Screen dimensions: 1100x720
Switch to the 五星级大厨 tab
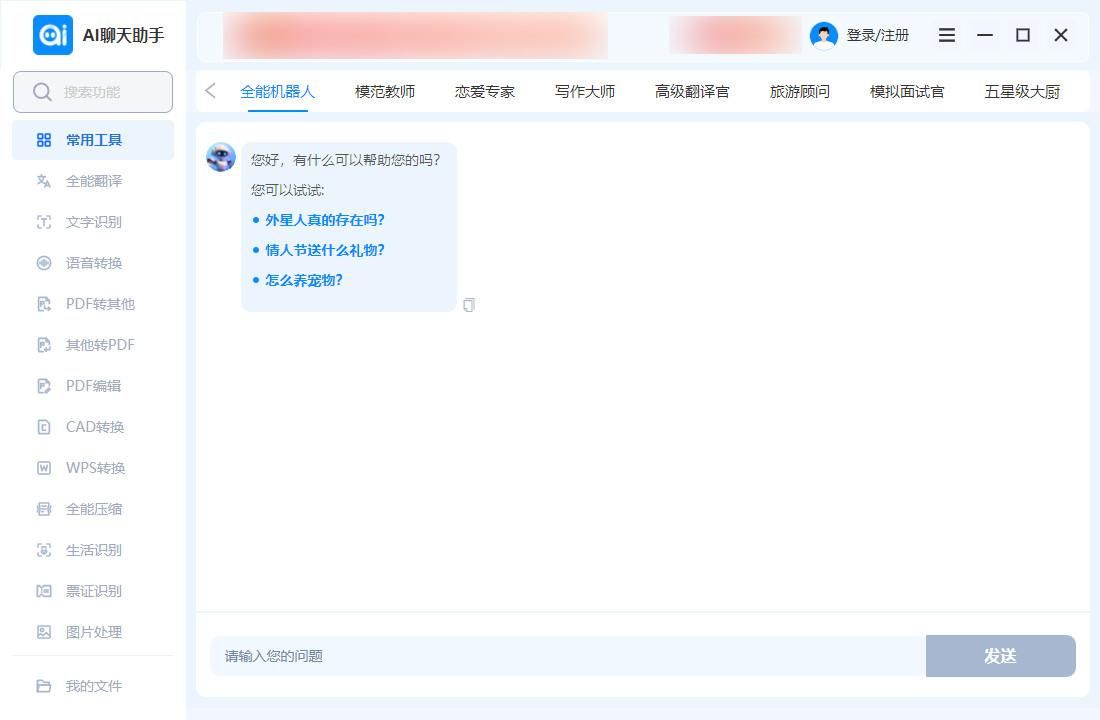[1022, 92]
